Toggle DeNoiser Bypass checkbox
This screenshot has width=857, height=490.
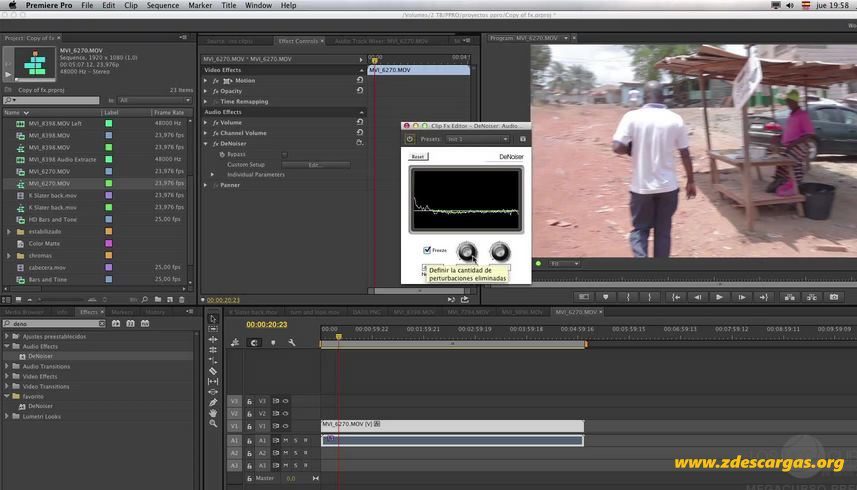coord(284,155)
